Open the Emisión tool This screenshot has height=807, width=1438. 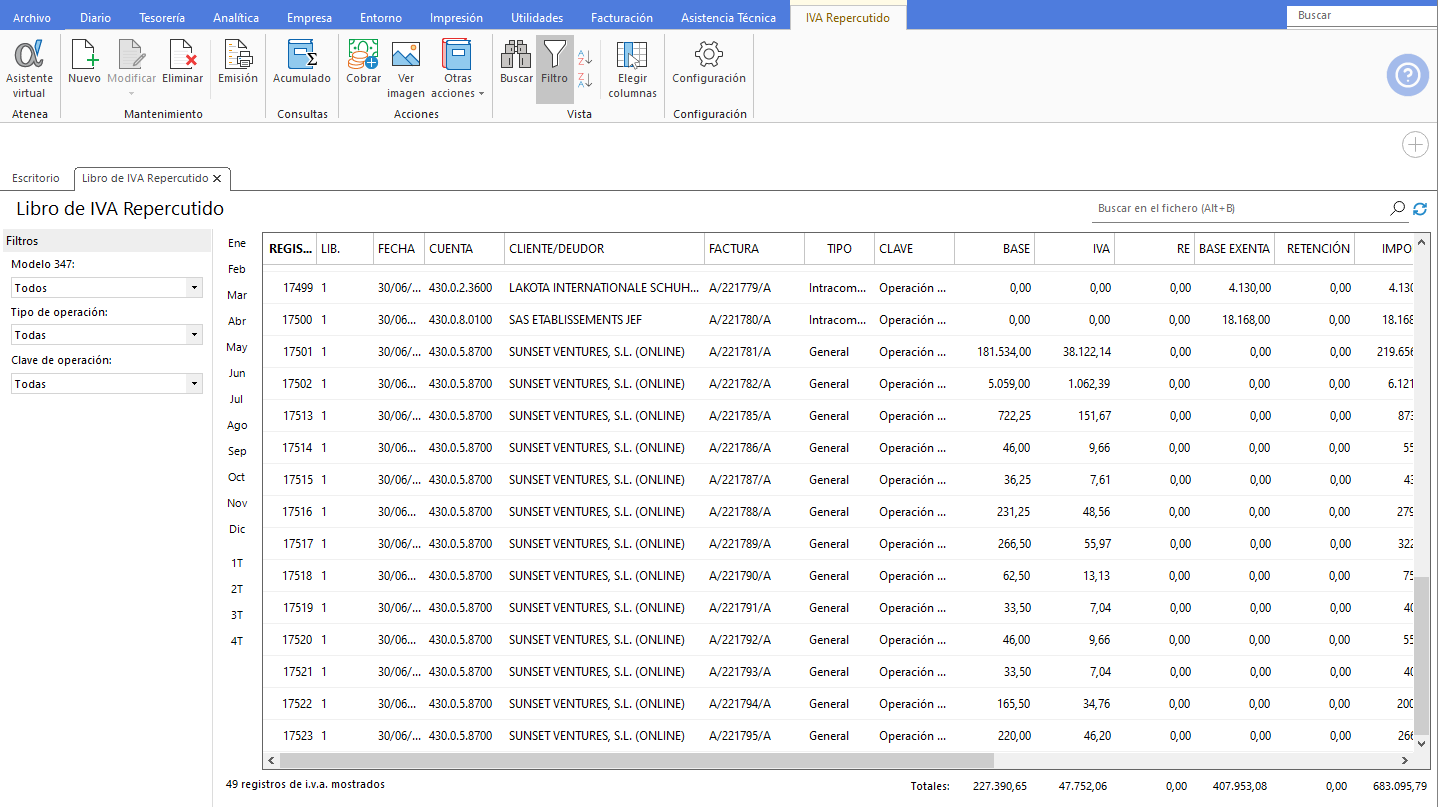[x=238, y=62]
